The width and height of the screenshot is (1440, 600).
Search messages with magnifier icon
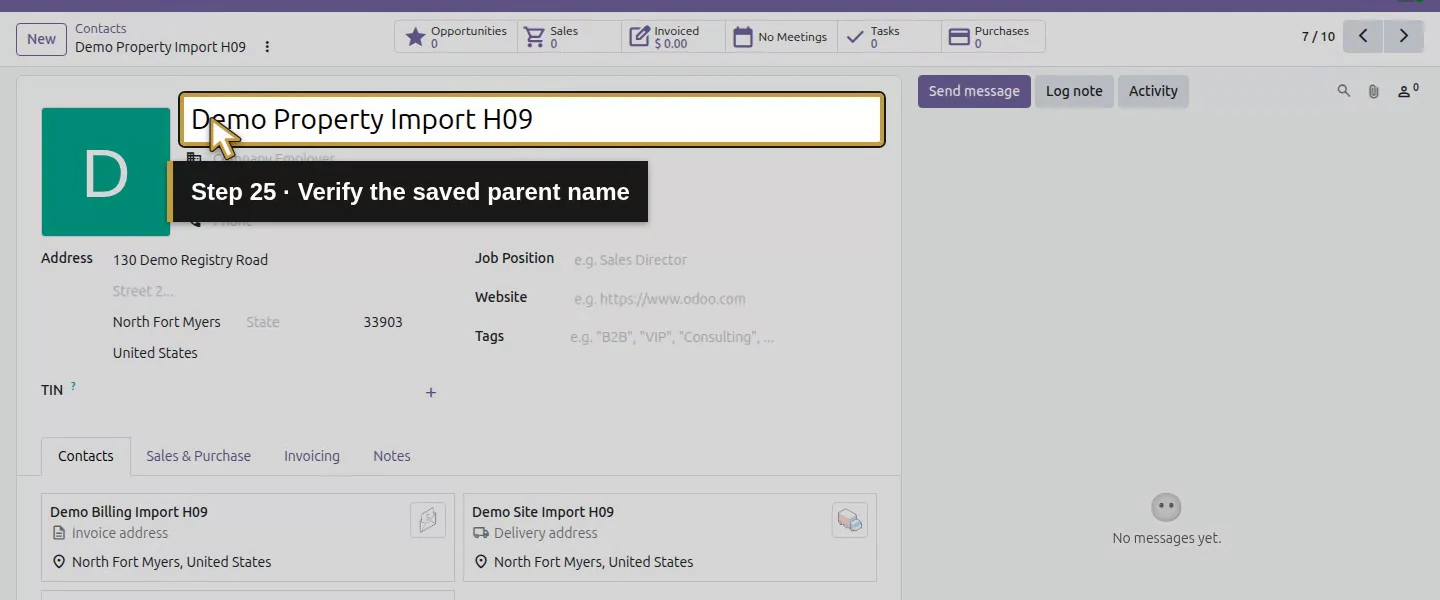point(1344,91)
